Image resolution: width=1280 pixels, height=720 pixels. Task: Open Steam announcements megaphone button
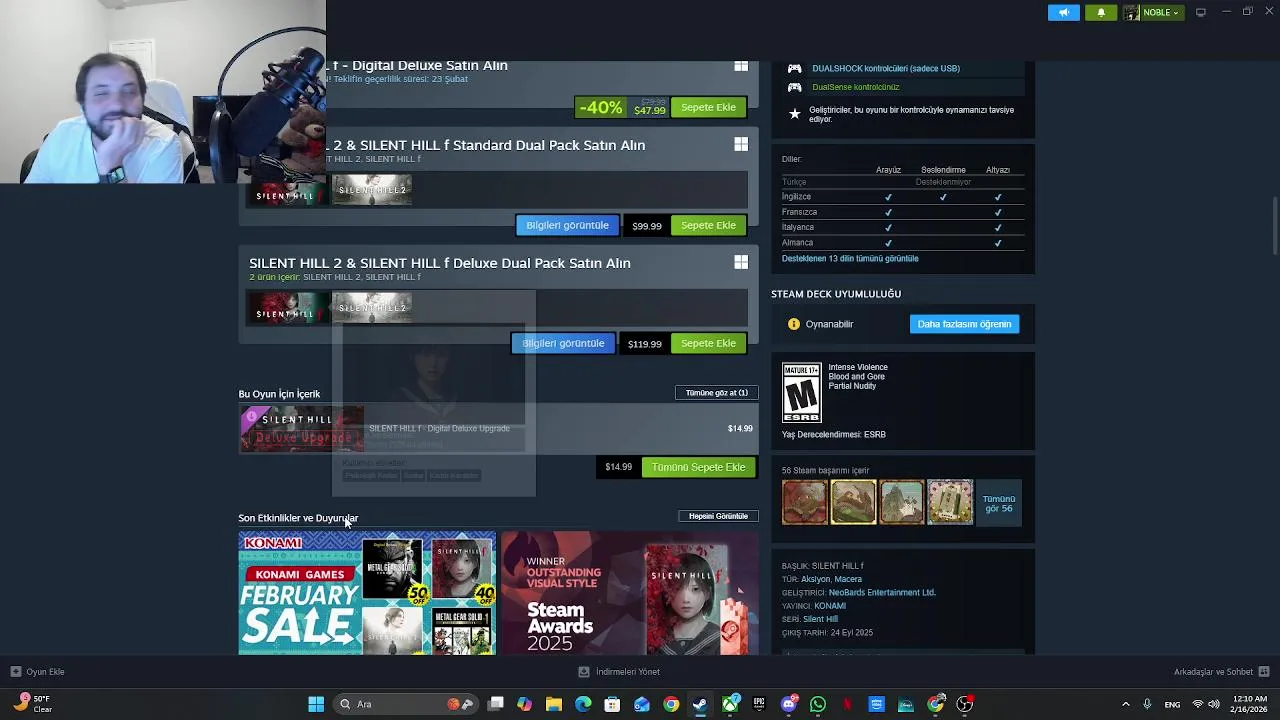[x=1063, y=13]
